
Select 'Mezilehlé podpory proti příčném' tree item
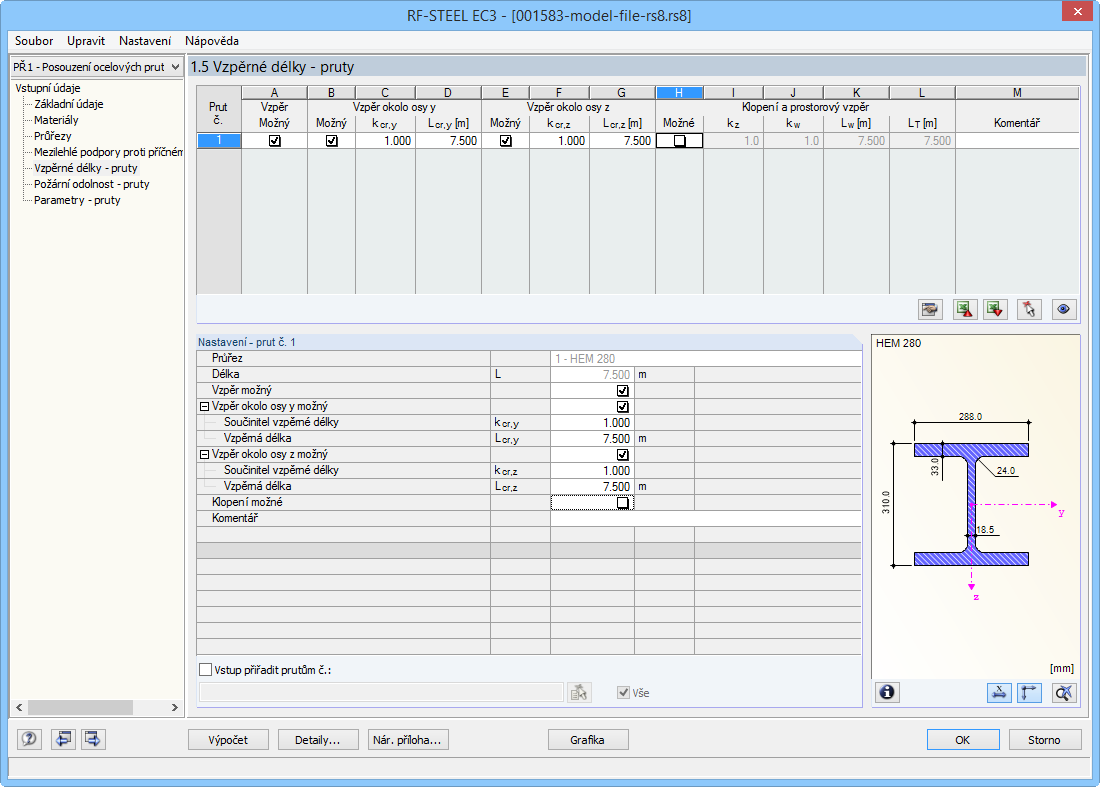tap(108, 152)
